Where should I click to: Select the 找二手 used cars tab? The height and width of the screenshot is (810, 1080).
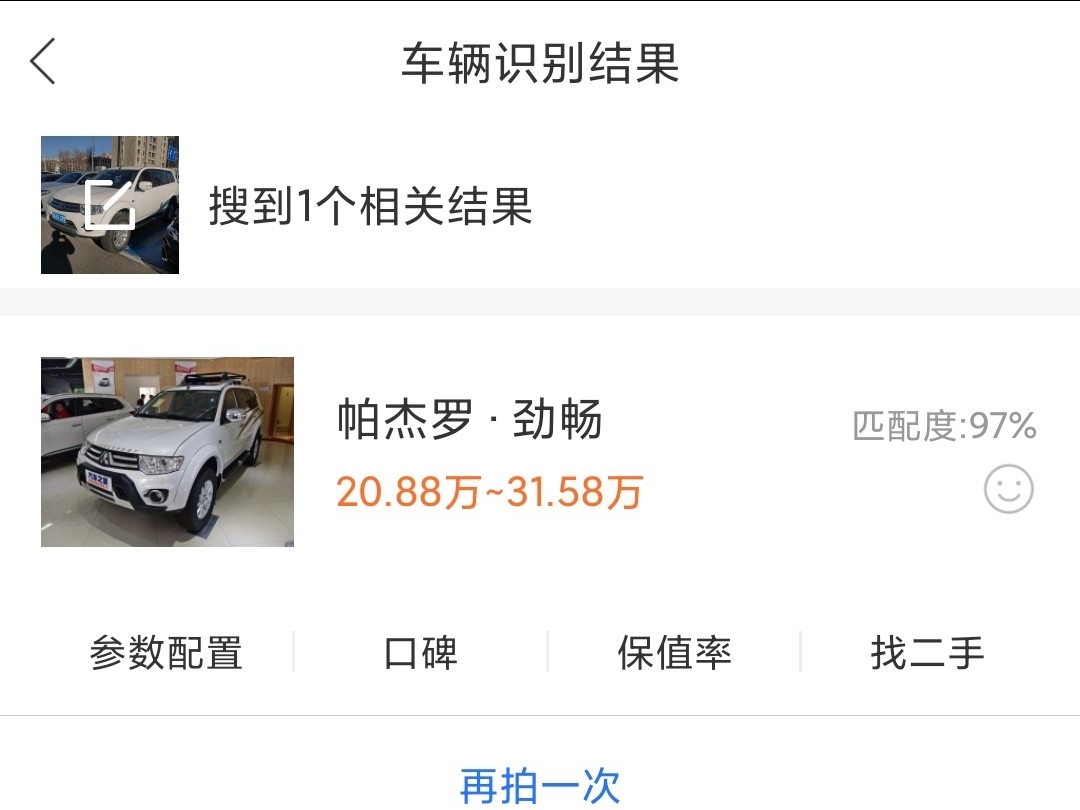[x=928, y=652]
